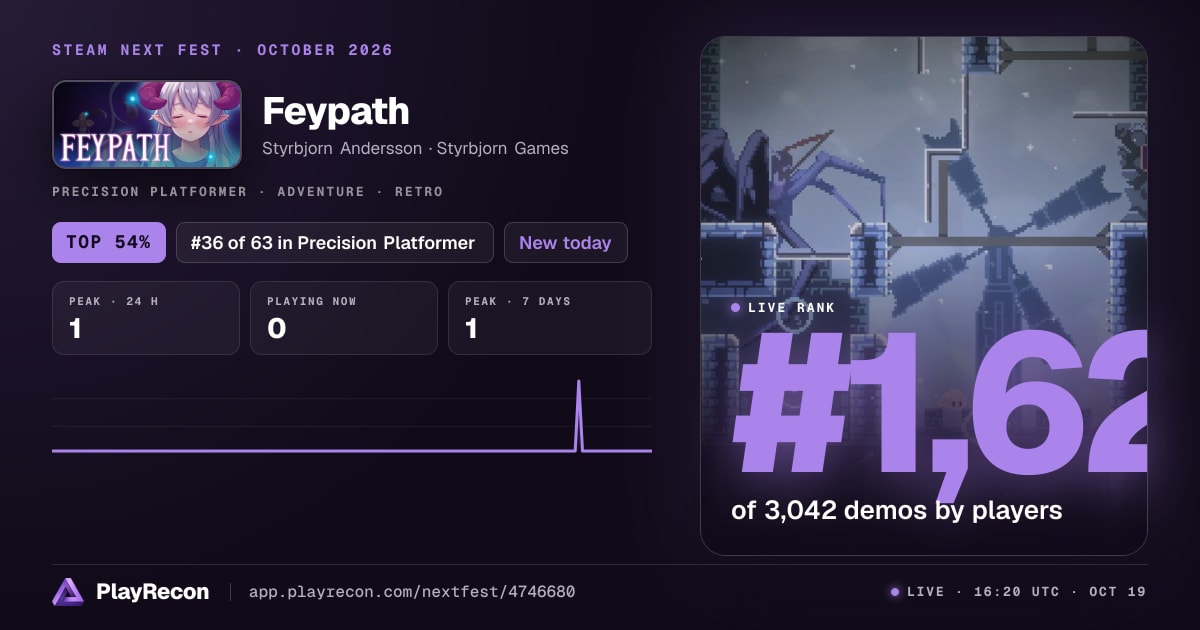This screenshot has height=630, width=1200.
Task: Click the spike on the player chart
Action: click(x=578, y=415)
